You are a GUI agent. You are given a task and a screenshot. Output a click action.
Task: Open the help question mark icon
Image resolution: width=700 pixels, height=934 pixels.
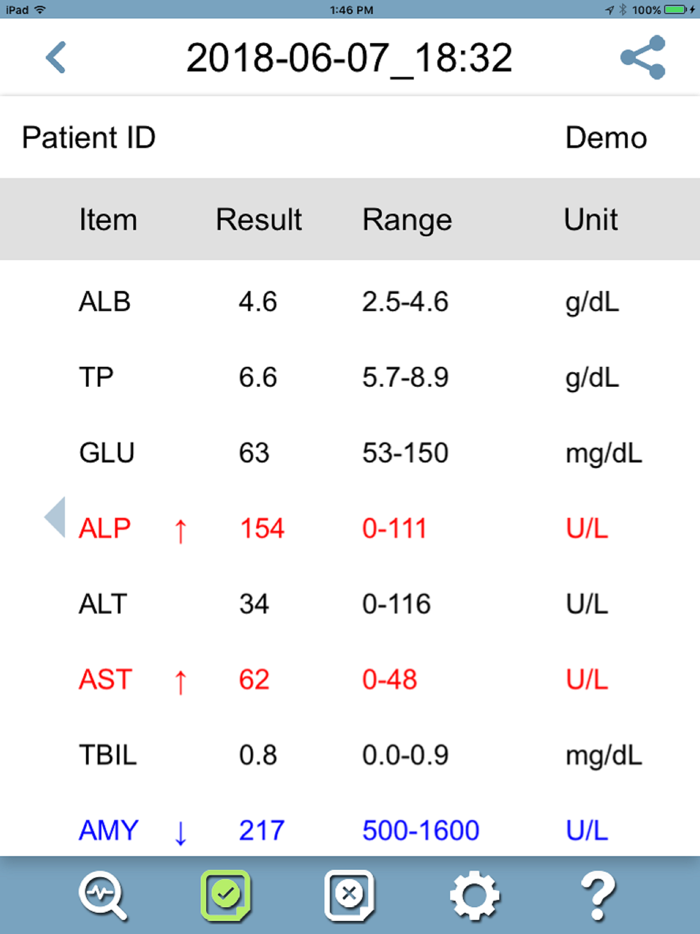coord(598,895)
